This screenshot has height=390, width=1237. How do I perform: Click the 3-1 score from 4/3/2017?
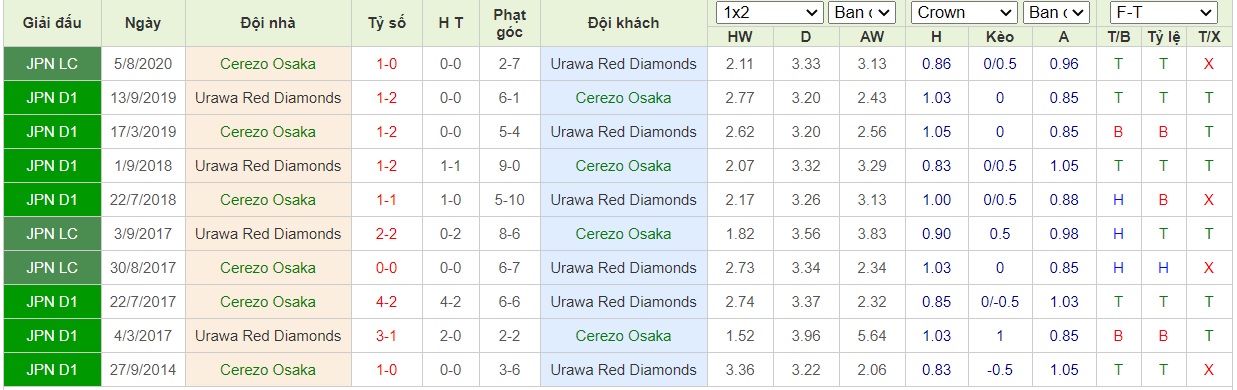click(386, 336)
